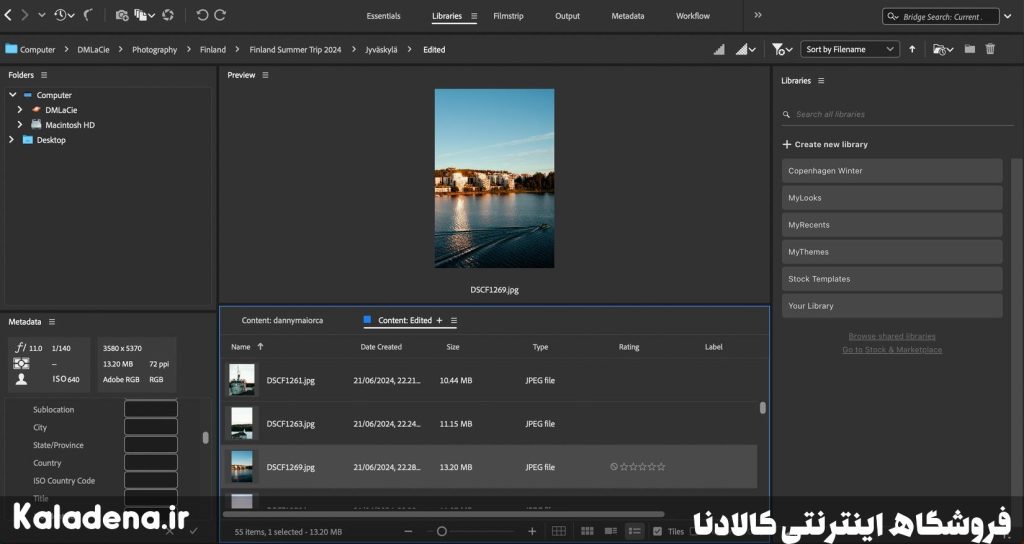This screenshot has width=1024, height=544.
Task: Navigate to Jyväskylä in the path bar
Action: [x=381, y=50]
